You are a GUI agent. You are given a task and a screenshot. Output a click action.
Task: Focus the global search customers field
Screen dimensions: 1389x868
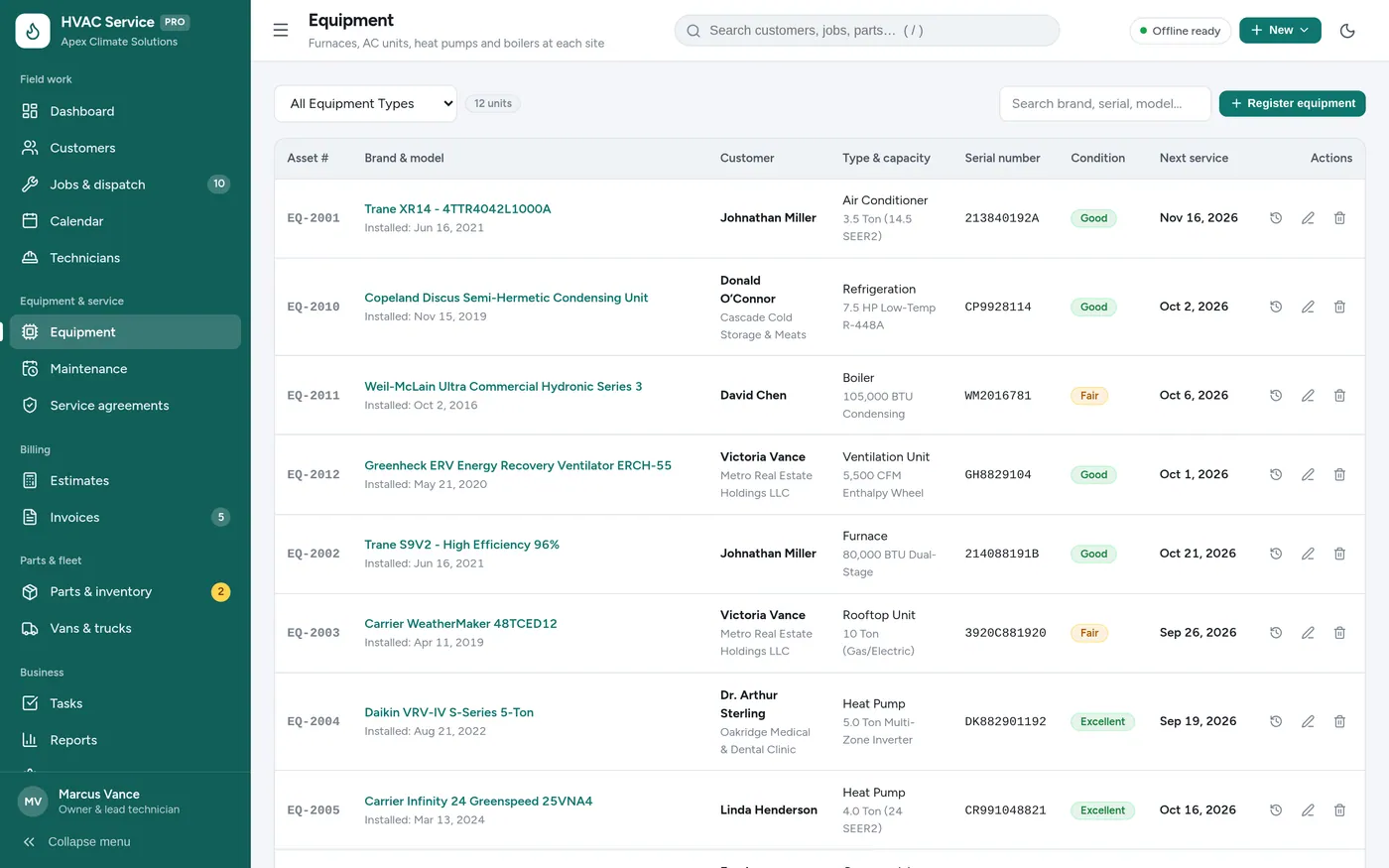coord(867,31)
